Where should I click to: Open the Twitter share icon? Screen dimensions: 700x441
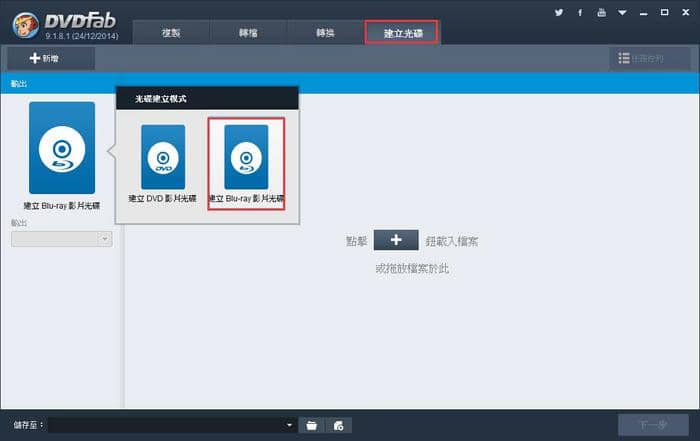coord(559,12)
